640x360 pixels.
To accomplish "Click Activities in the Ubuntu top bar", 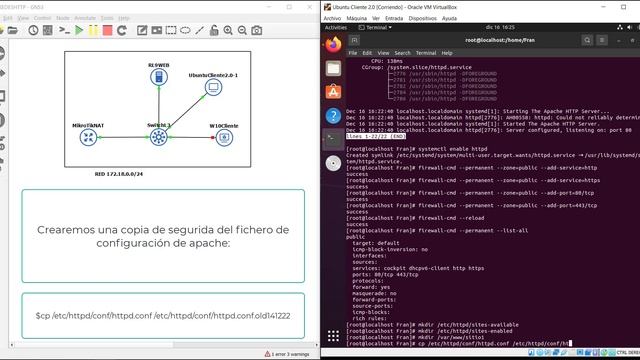I will [336, 27].
